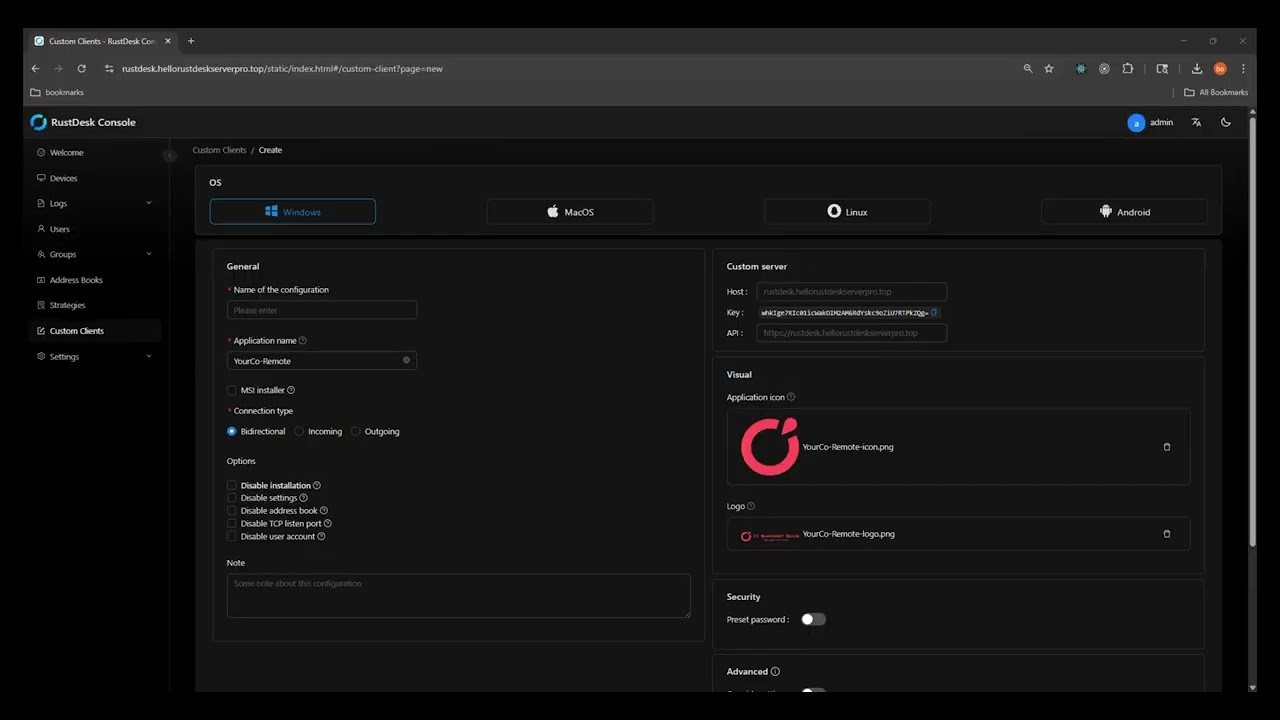Click the RustDesk Console logo

click(39, 122)
